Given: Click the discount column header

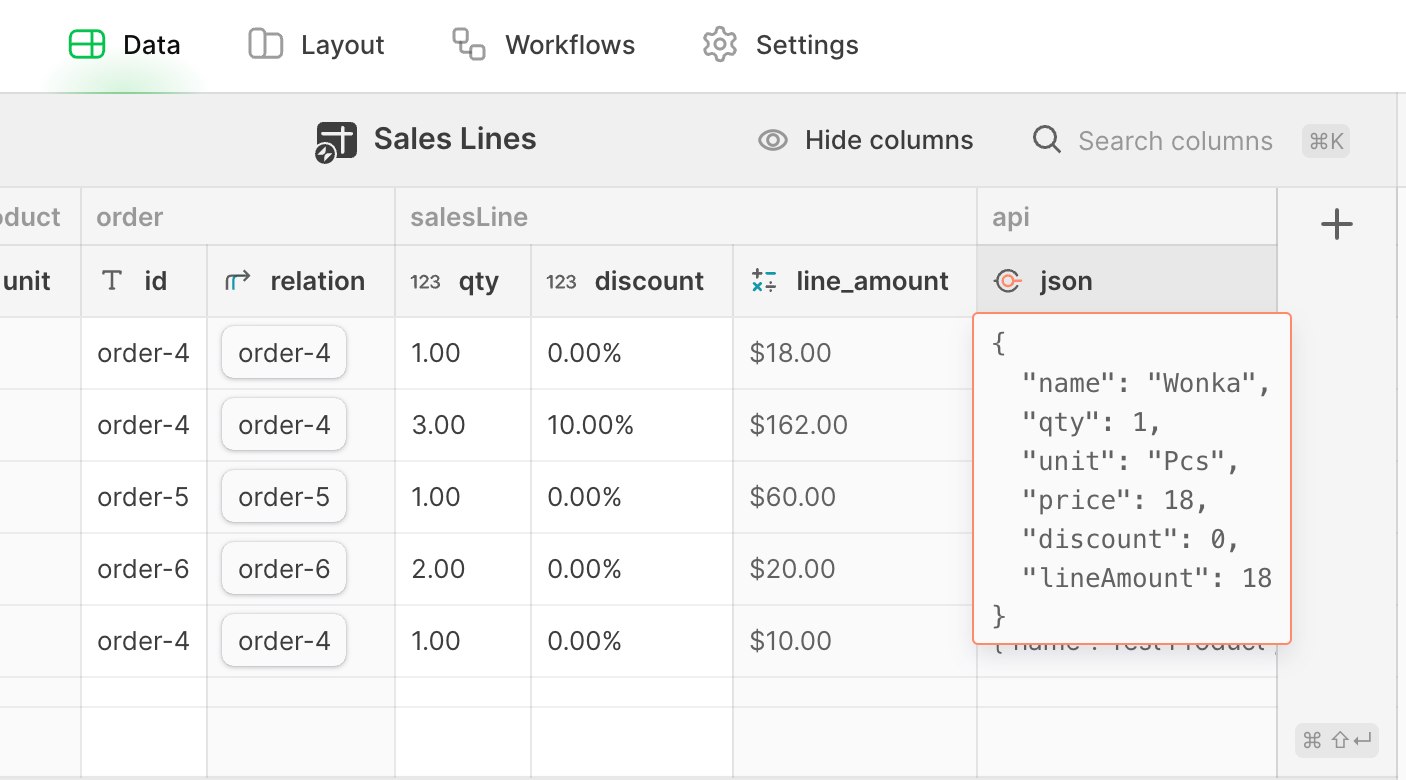Looking at the screenshot, I should coord(632,281).
